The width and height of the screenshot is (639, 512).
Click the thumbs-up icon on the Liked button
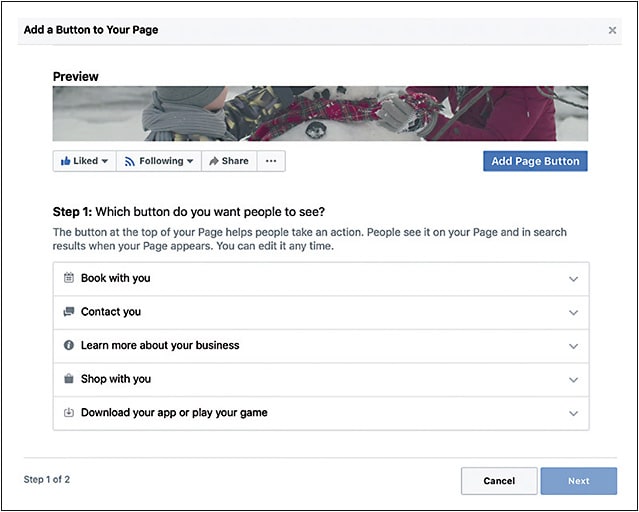point(65,161)
